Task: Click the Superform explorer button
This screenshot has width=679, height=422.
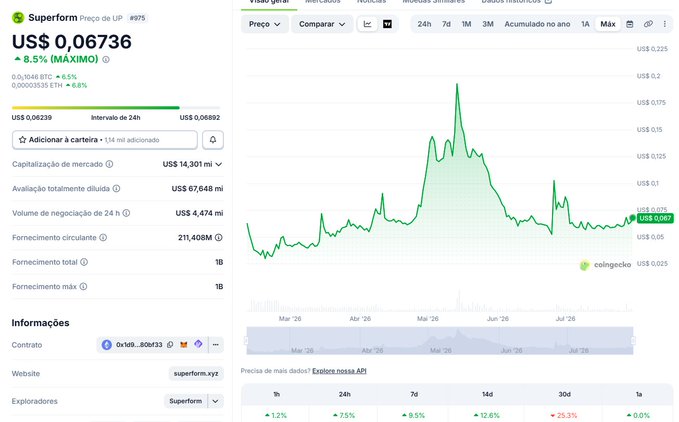Action: (x=185, y=401)
